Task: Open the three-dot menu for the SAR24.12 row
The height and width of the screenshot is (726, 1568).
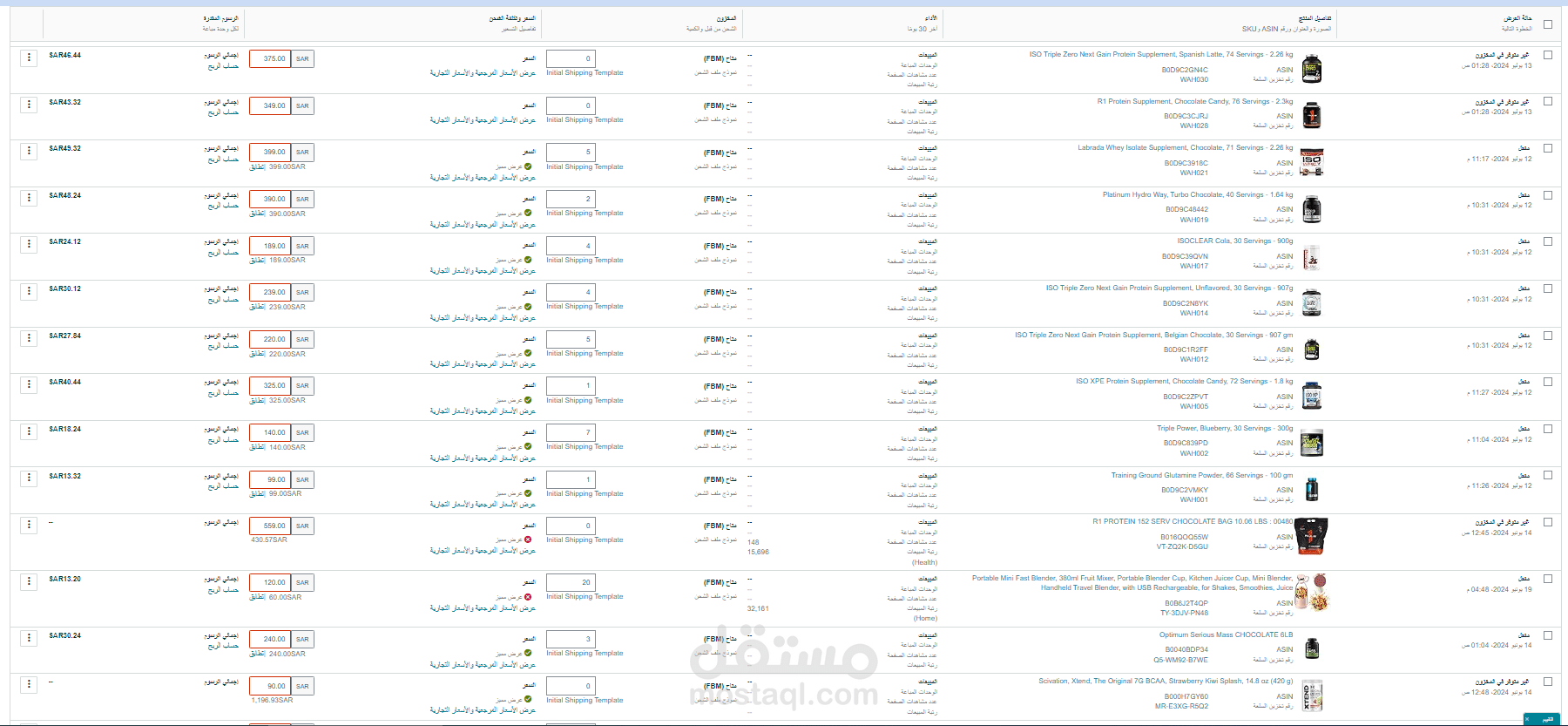Action: (x=29, y=244)
